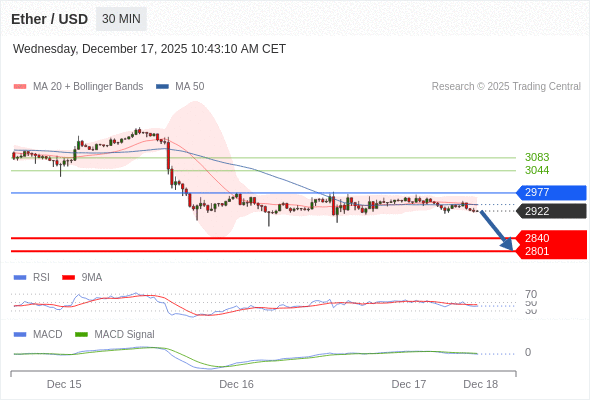Click the 30 MIN timeframe badge
This screenshot has width=590, height=400.
pos(121,19)
